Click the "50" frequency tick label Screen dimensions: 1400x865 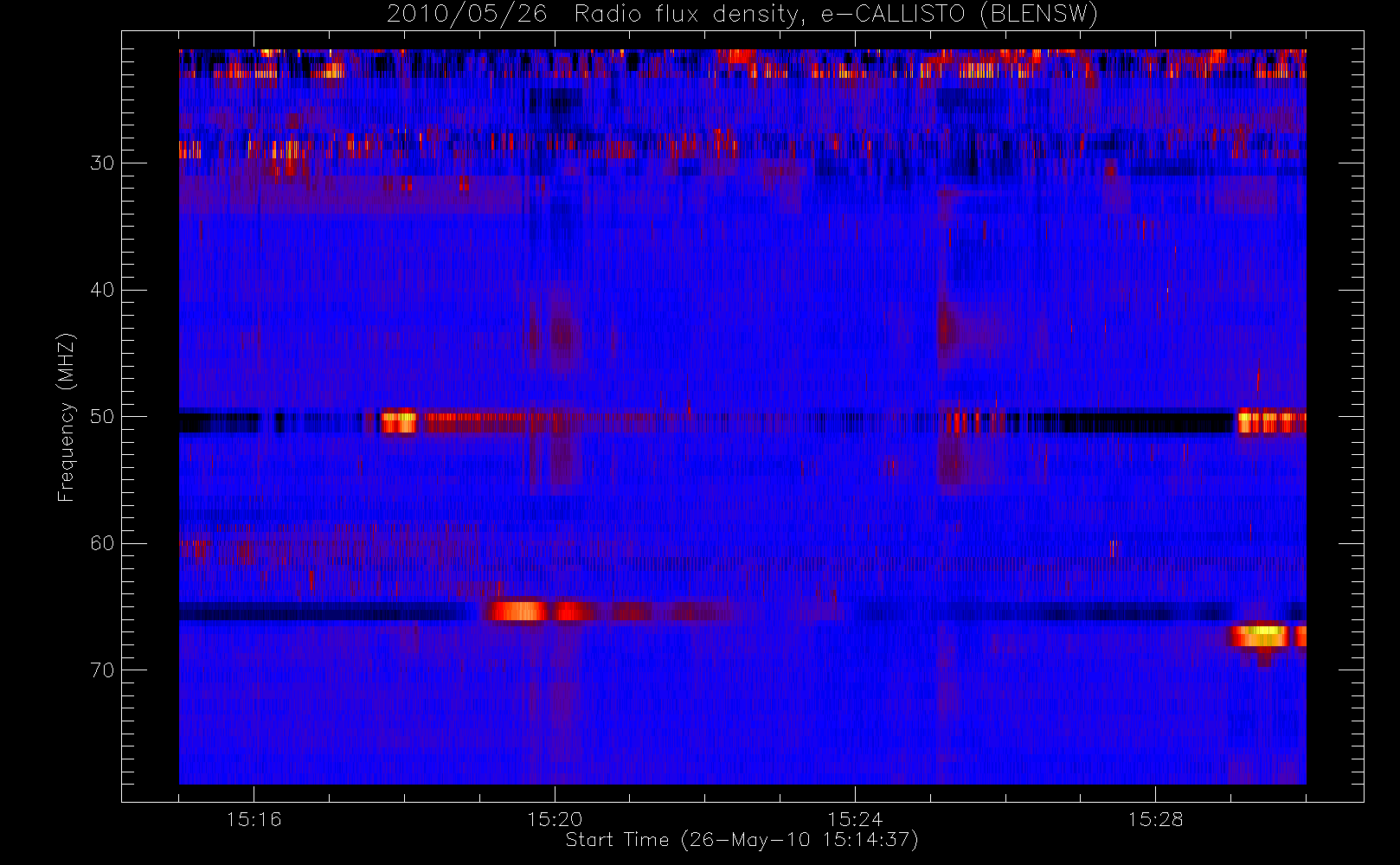pos(102,416)
